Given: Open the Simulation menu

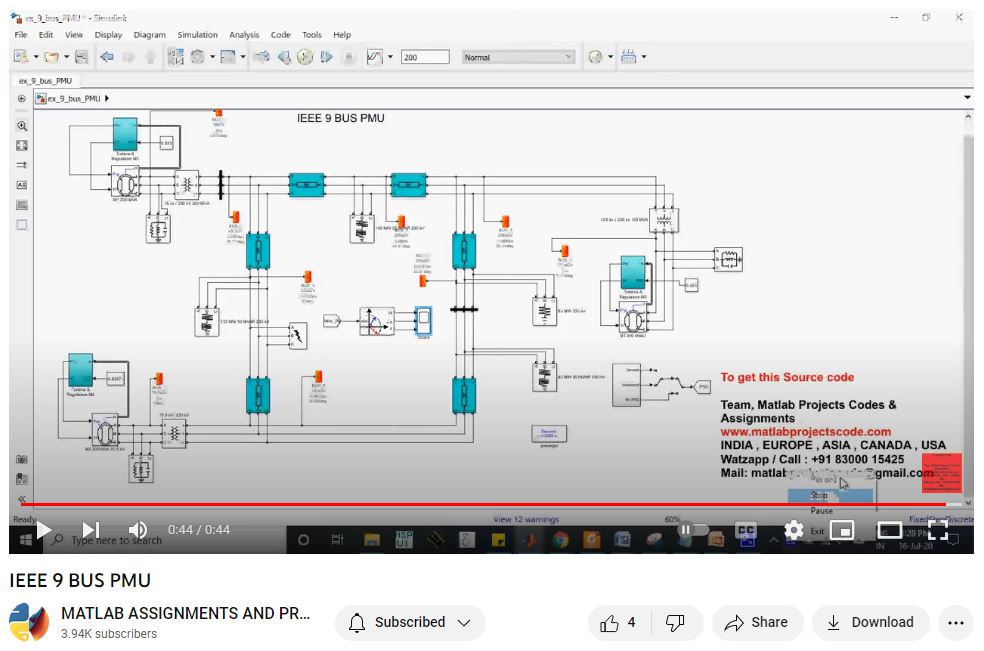Looking at the screenshot, I should tap(198, 35).
